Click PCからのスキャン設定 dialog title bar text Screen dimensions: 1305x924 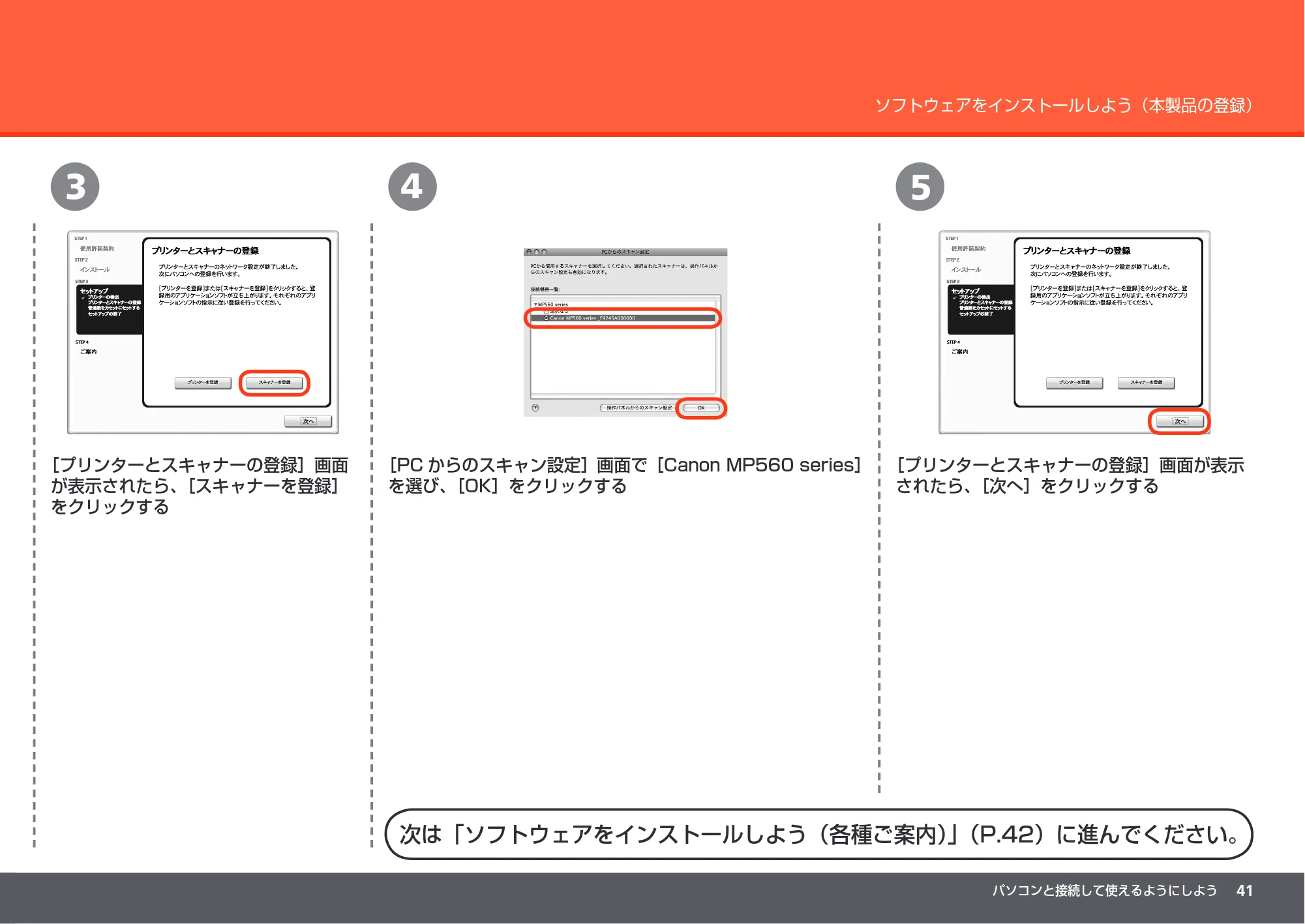point(625,252)
